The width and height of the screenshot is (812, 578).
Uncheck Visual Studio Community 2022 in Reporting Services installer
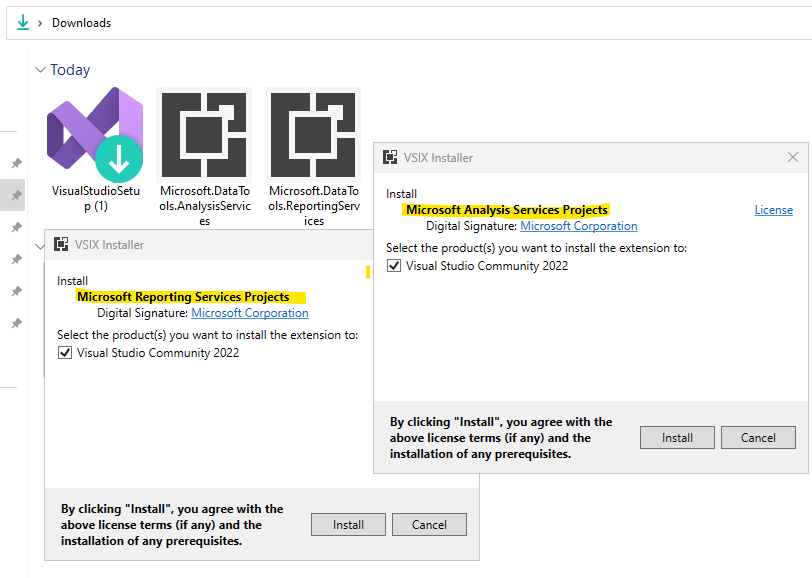point(65,353)
